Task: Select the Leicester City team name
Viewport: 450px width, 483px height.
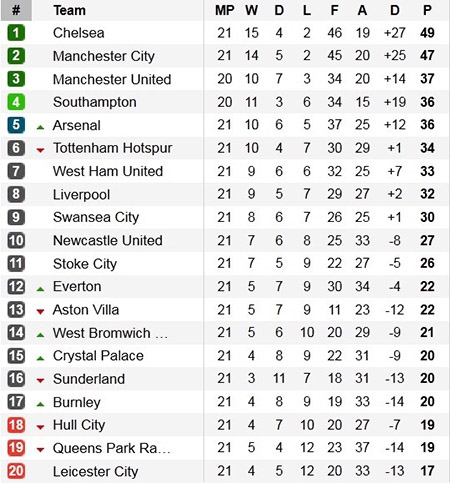Action: coord(95,471)
